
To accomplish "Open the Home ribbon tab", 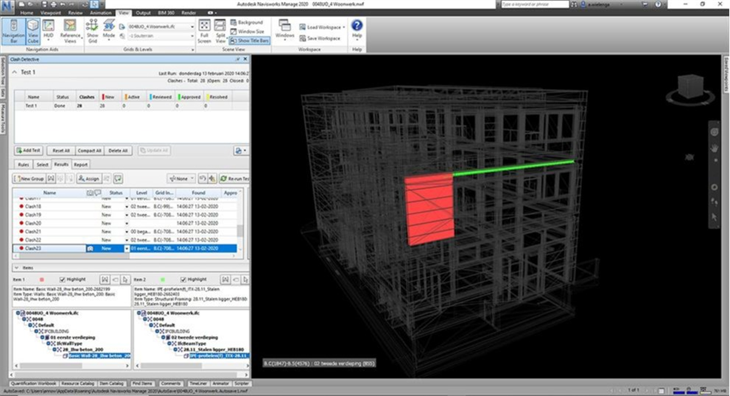I will click(27, 13).
